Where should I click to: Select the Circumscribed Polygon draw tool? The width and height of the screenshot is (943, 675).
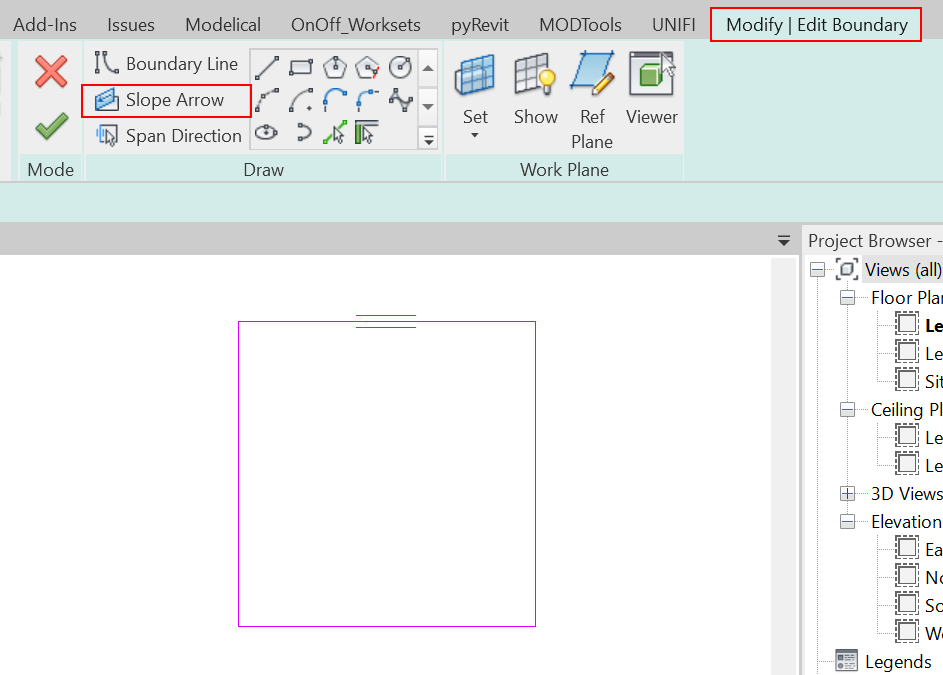(367, 67)
